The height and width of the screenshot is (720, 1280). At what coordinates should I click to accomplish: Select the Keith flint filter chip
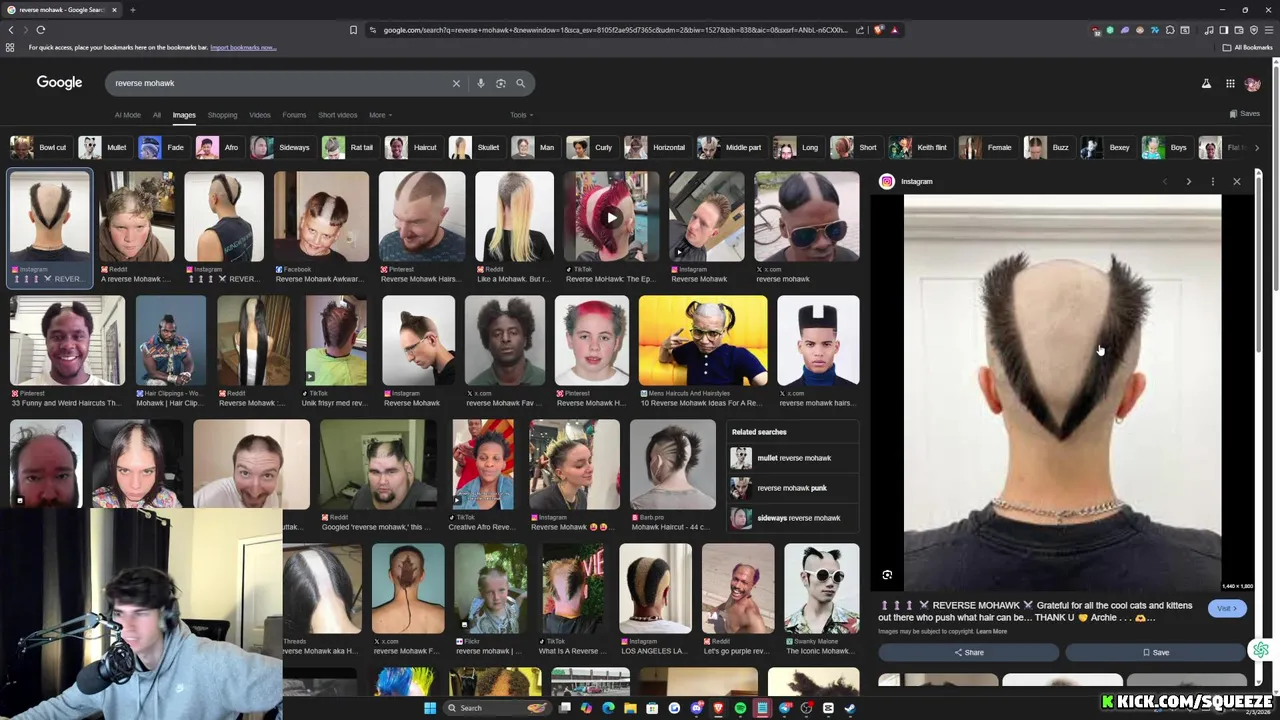(919, 148)
